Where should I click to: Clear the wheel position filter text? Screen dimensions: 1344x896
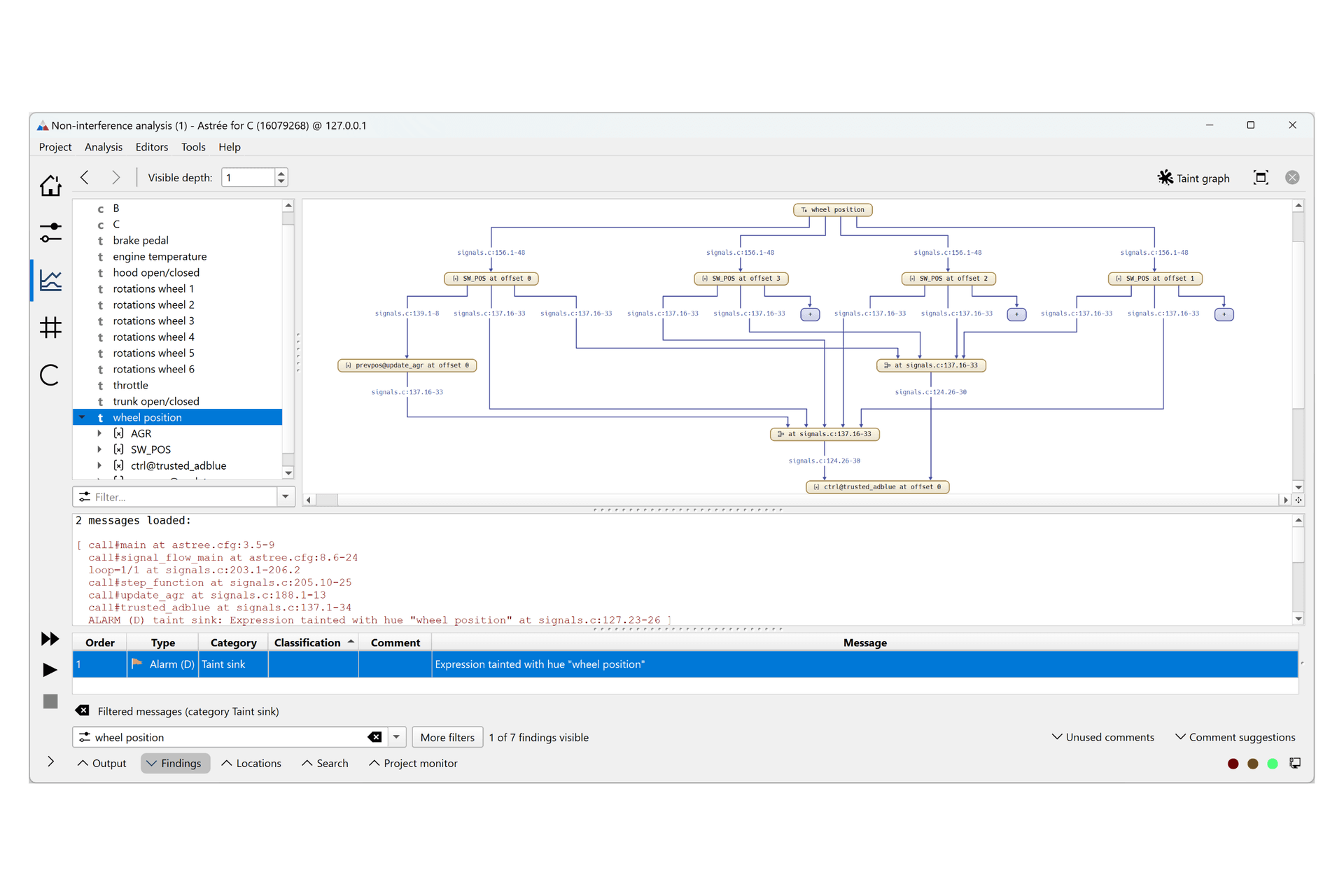(x=375, y=737)
